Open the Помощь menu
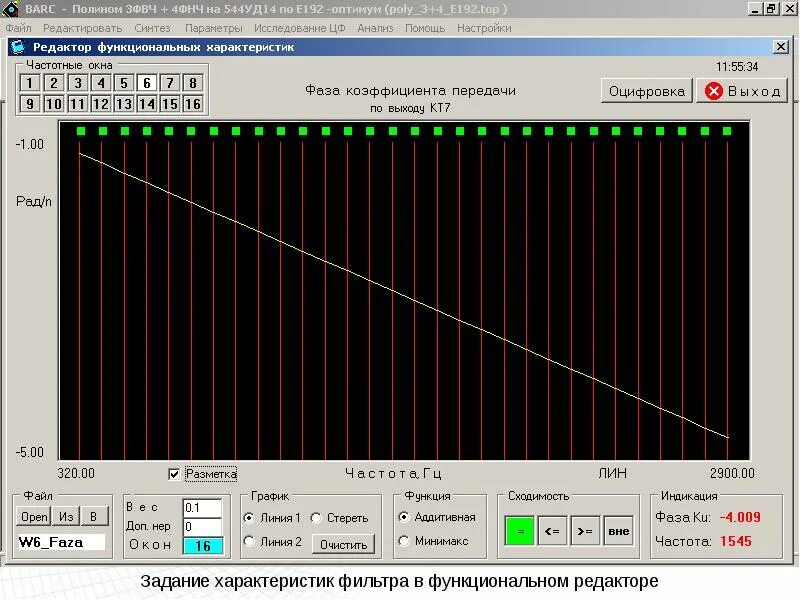The image size is (800, 600). coord(424,28)
